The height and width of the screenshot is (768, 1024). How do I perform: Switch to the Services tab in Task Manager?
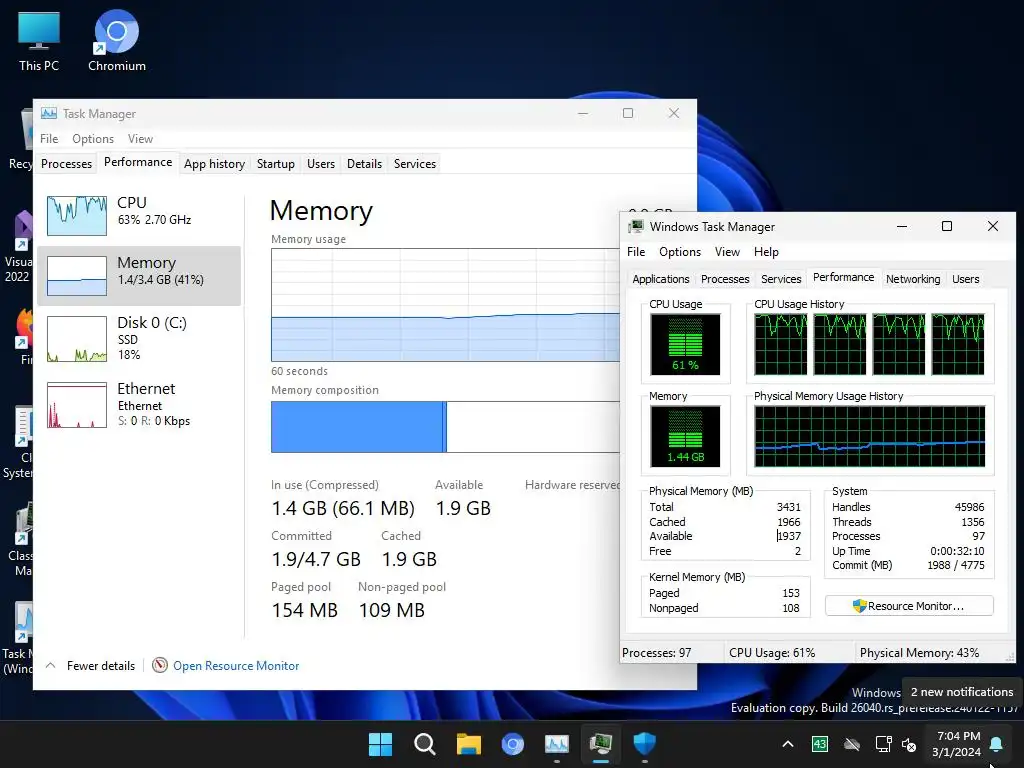[415, 163]
